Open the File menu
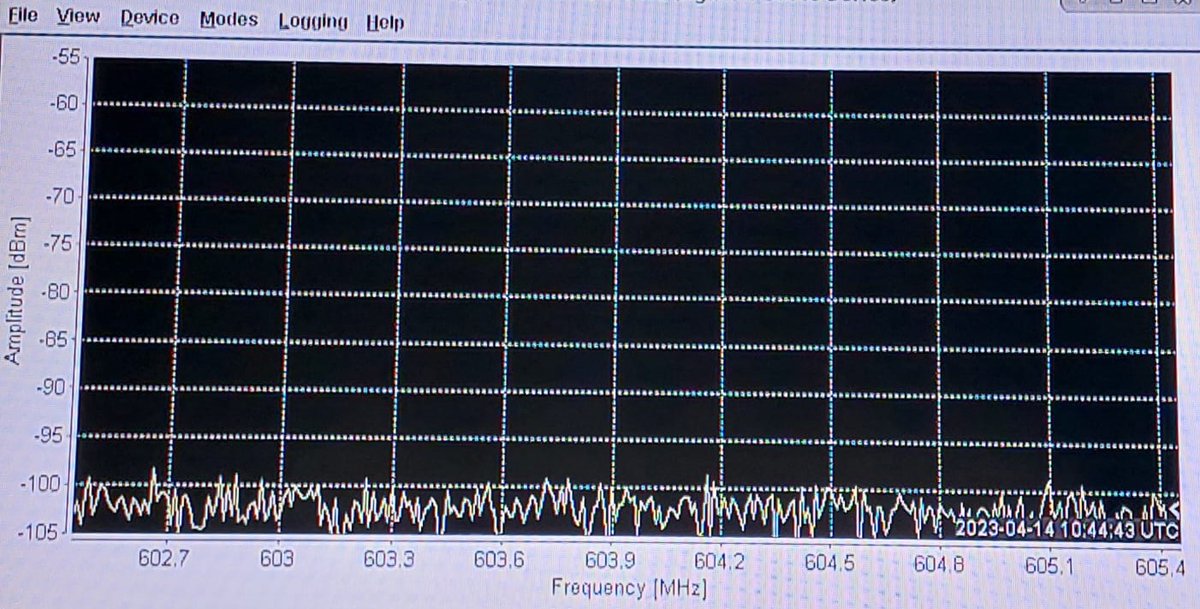The image size is (1200, 609). (x=22, y=17)
